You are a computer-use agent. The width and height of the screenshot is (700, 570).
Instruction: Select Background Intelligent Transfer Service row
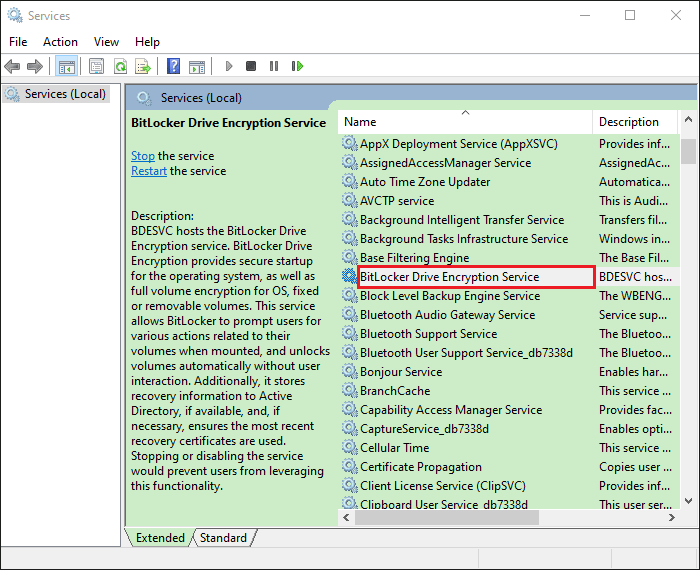509,220
